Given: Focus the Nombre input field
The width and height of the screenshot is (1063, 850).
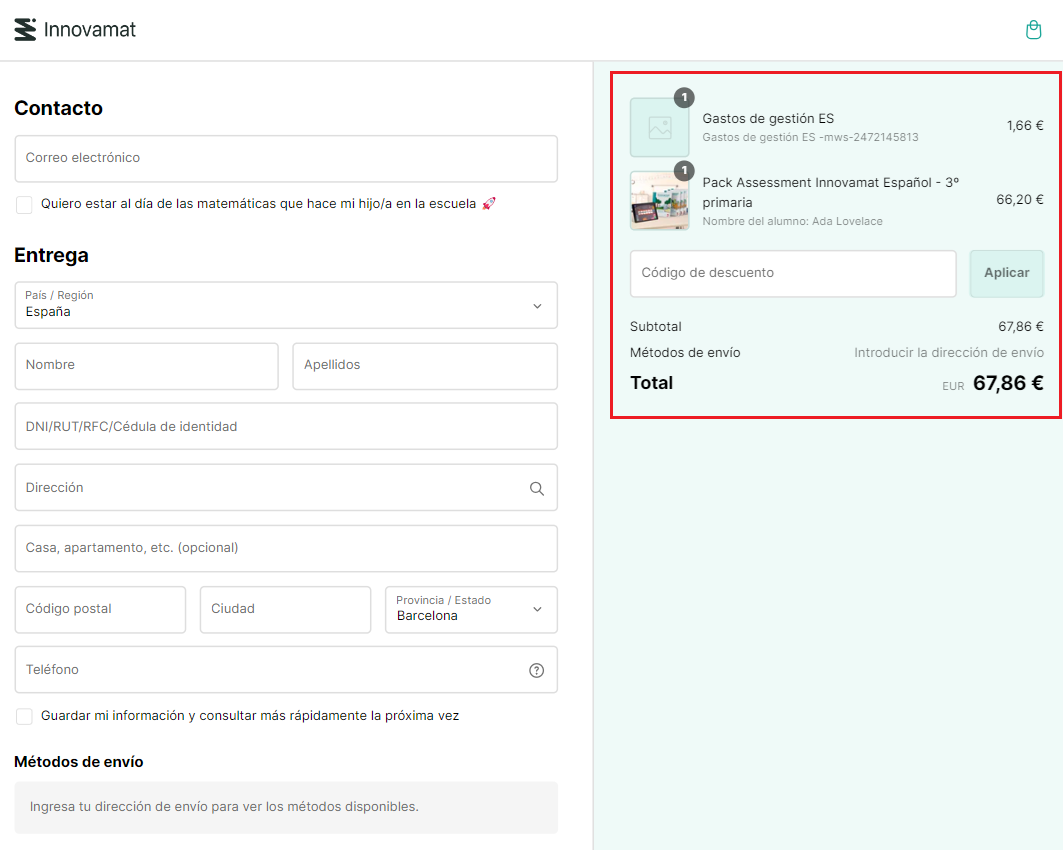Looking at the screenshot, I should (x=146, y=366).
